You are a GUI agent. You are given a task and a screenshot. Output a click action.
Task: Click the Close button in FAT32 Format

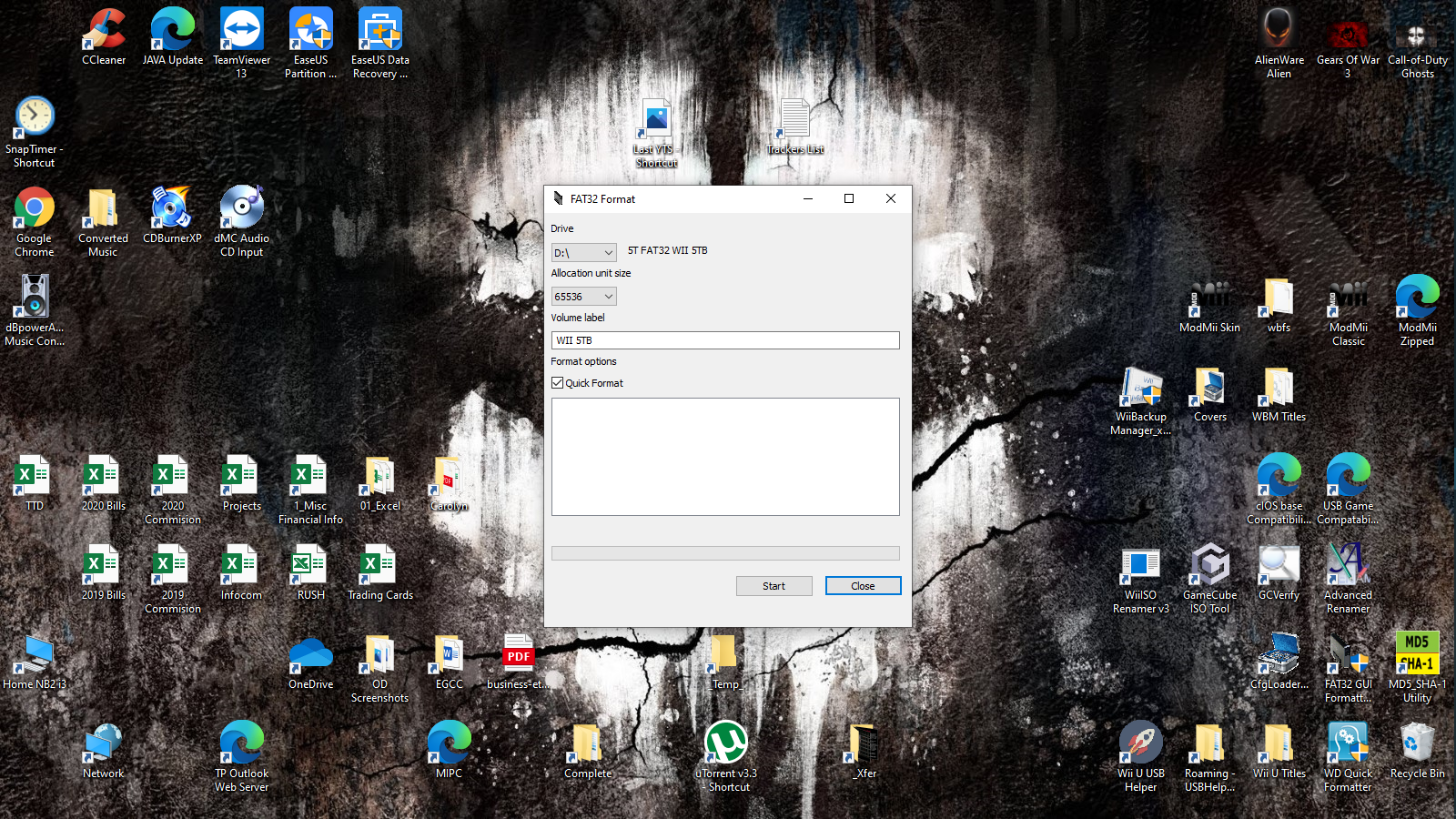[x=864, y=586]
